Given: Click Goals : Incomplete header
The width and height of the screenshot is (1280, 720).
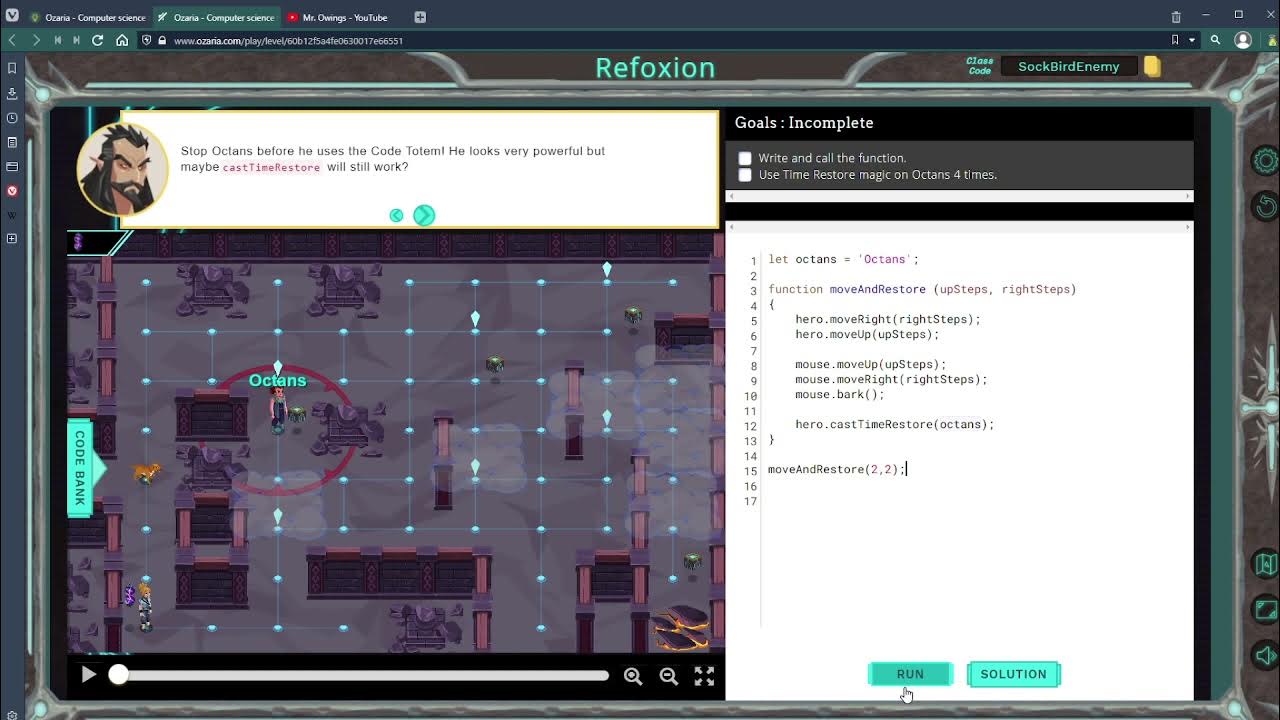Looking at the screenshot, I should (x=804, y=123).
